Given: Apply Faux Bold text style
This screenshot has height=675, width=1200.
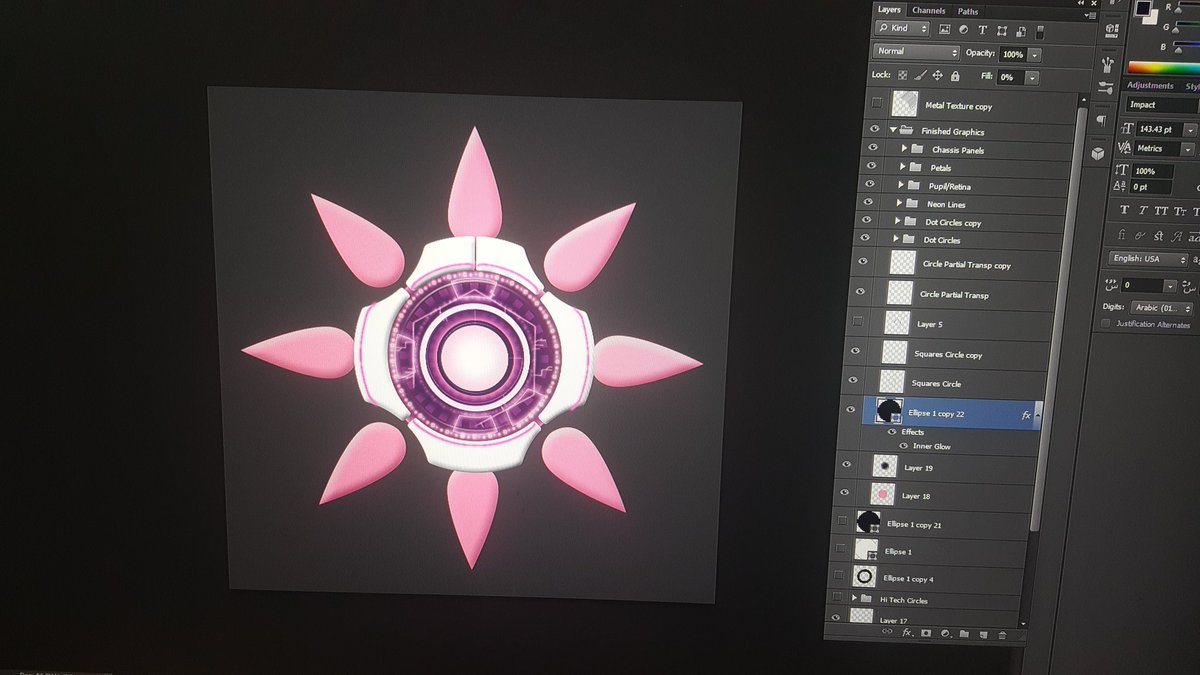Looking at the screenshot, I should (1125, 210).
